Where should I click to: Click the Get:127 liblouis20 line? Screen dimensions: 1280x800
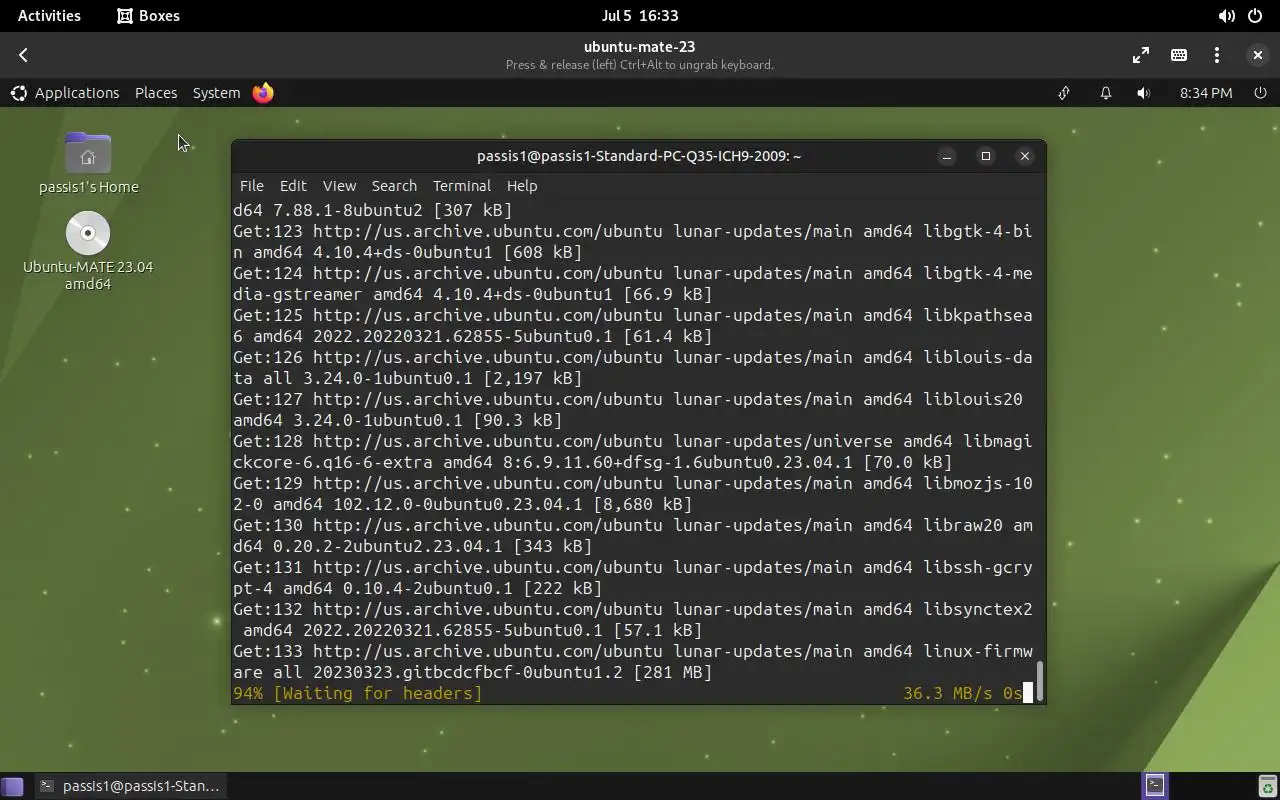628,410
